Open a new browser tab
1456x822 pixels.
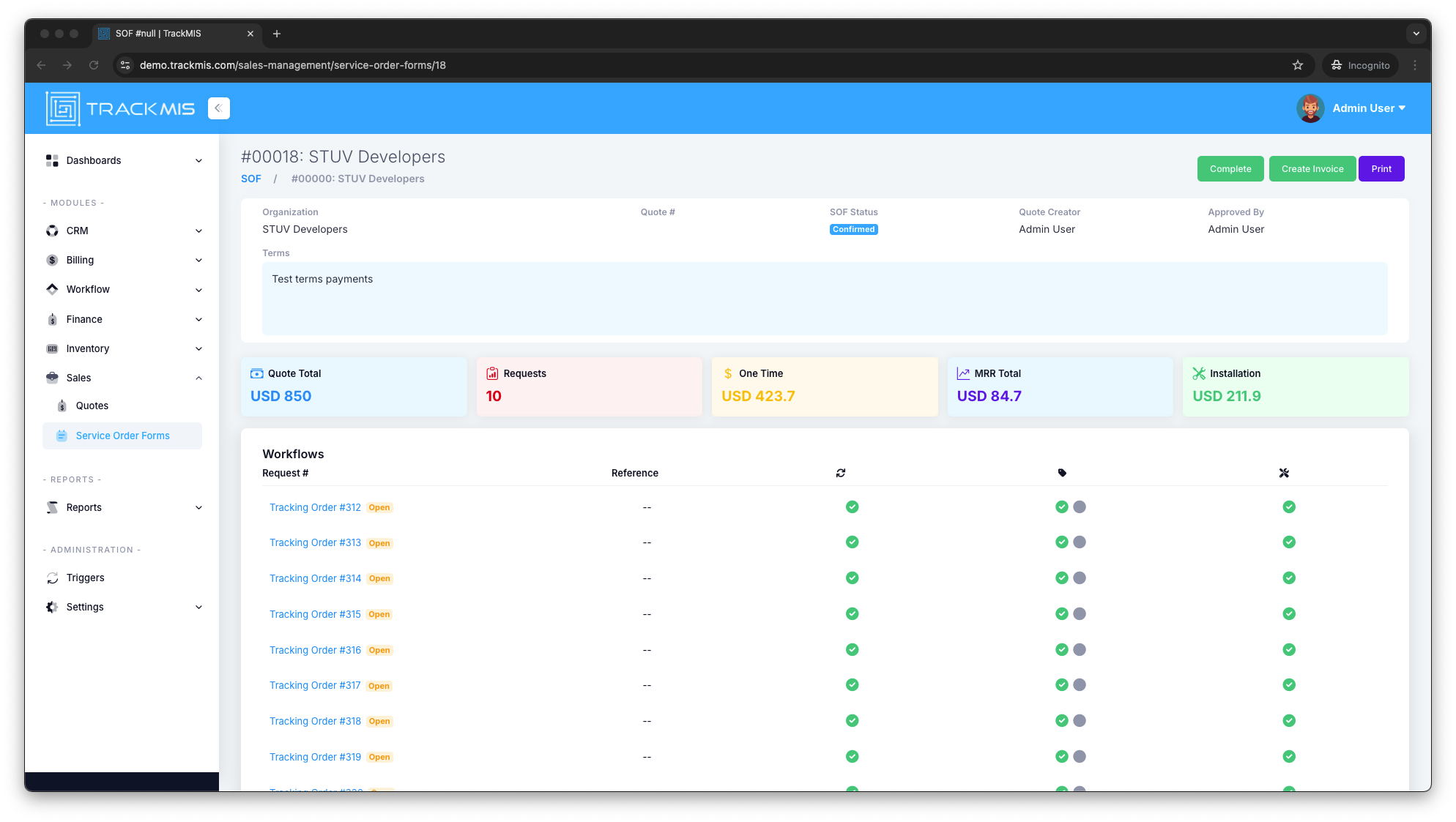[277, 34]
